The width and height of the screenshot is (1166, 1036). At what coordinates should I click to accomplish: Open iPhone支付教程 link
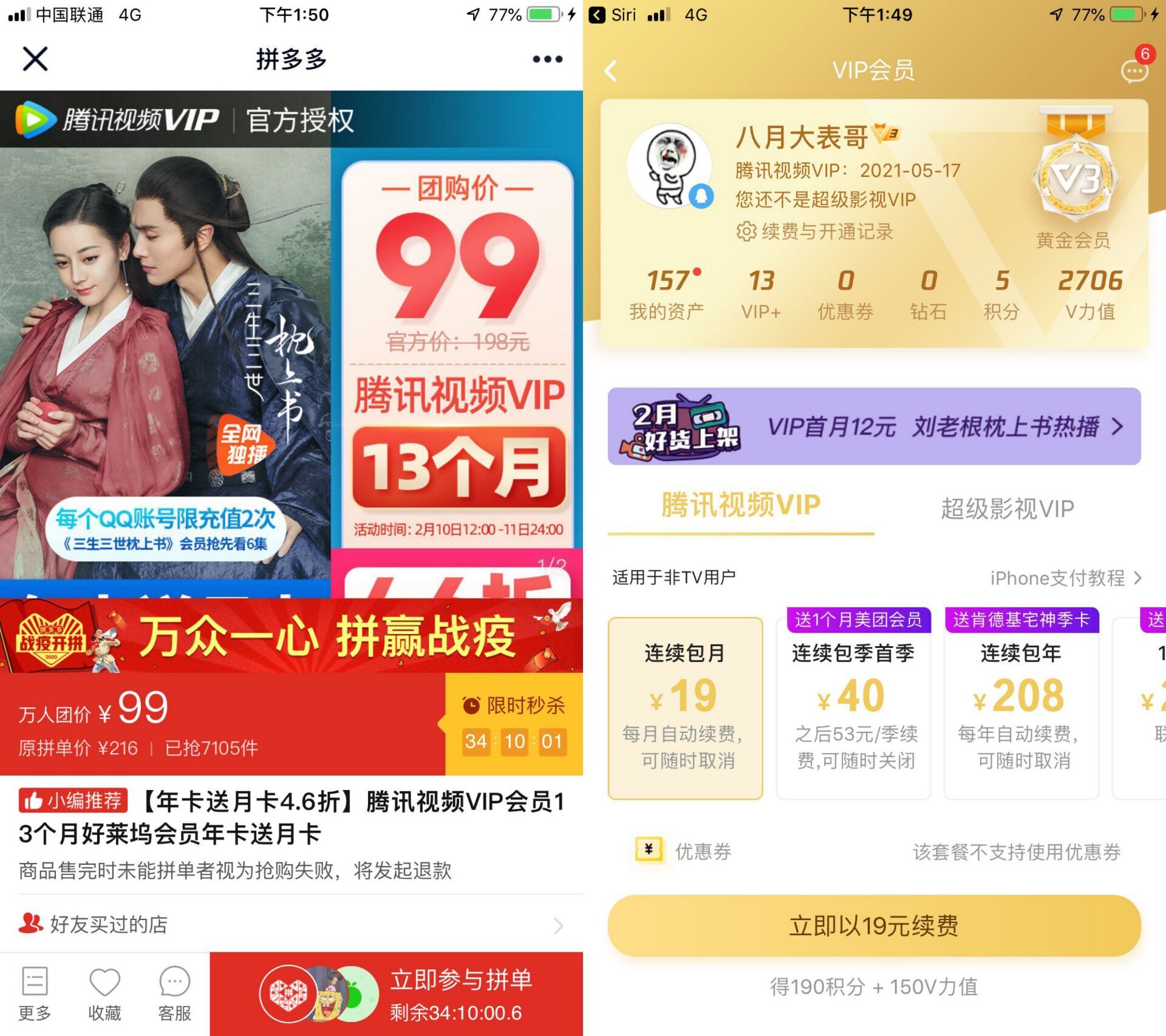pyautogui.click(x=1066, y=578)
